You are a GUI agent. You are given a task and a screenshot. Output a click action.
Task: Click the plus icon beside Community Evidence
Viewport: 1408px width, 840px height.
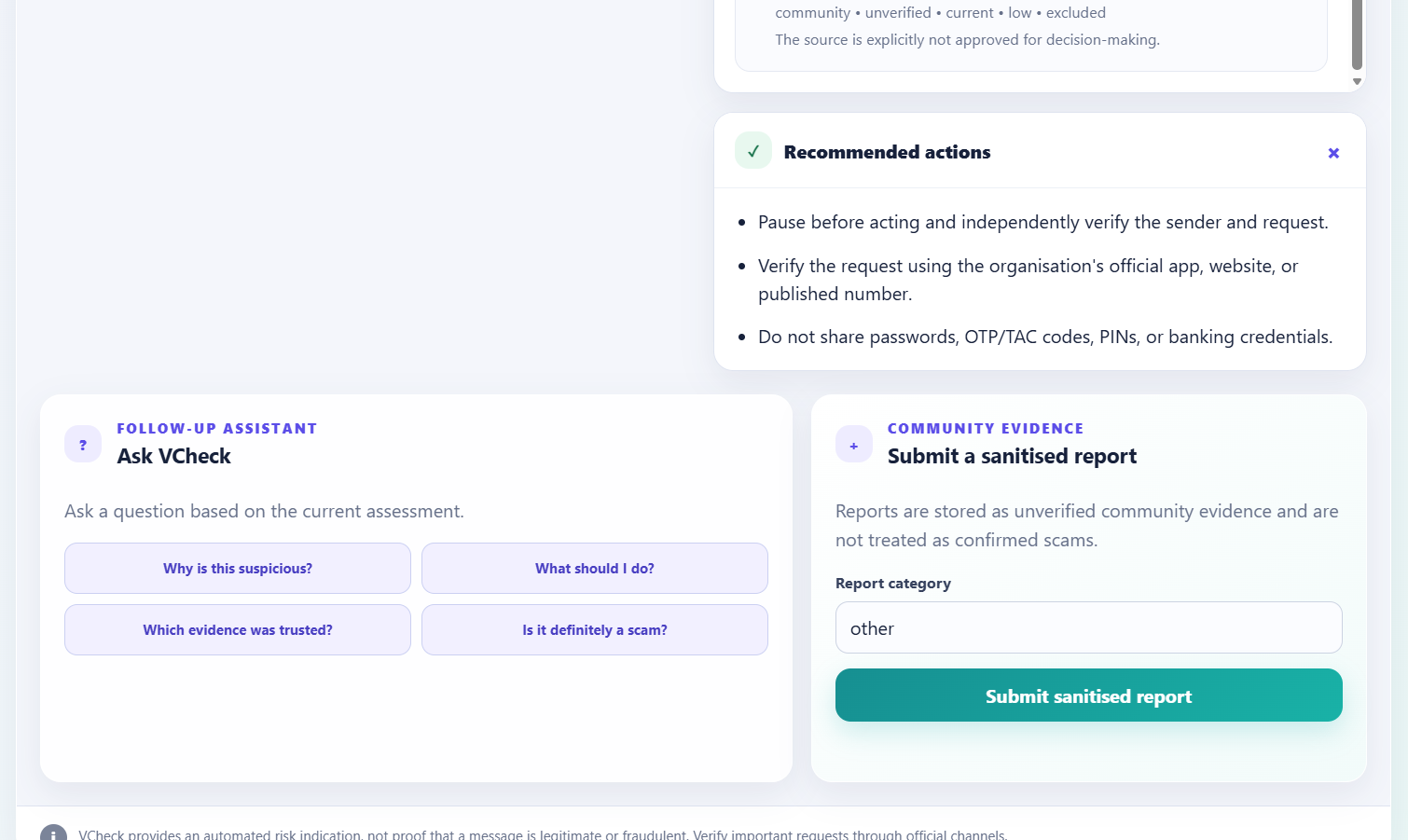click(854, 445)
